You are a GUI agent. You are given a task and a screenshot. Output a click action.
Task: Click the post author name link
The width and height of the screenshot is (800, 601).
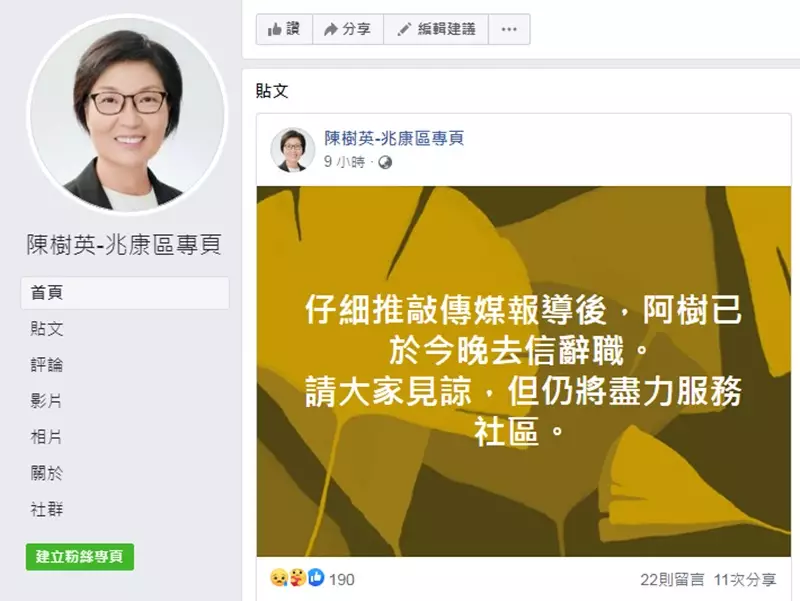(394, 138)
